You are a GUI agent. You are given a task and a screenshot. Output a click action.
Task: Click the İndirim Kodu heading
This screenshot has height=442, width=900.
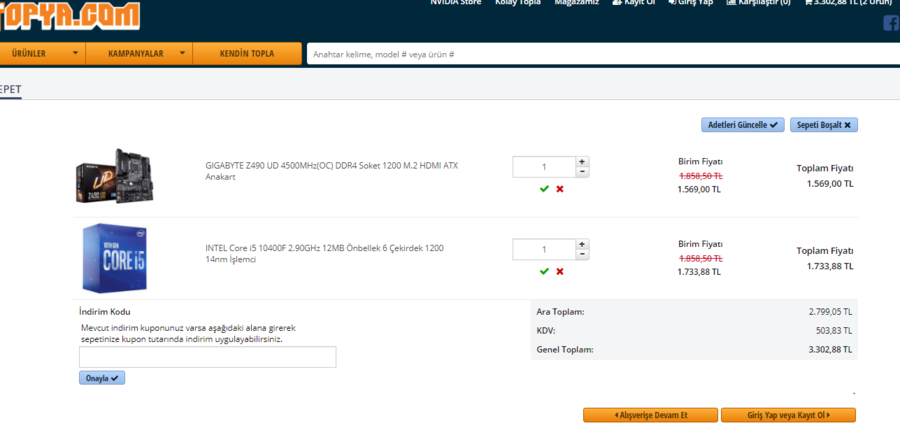[104, 312]
